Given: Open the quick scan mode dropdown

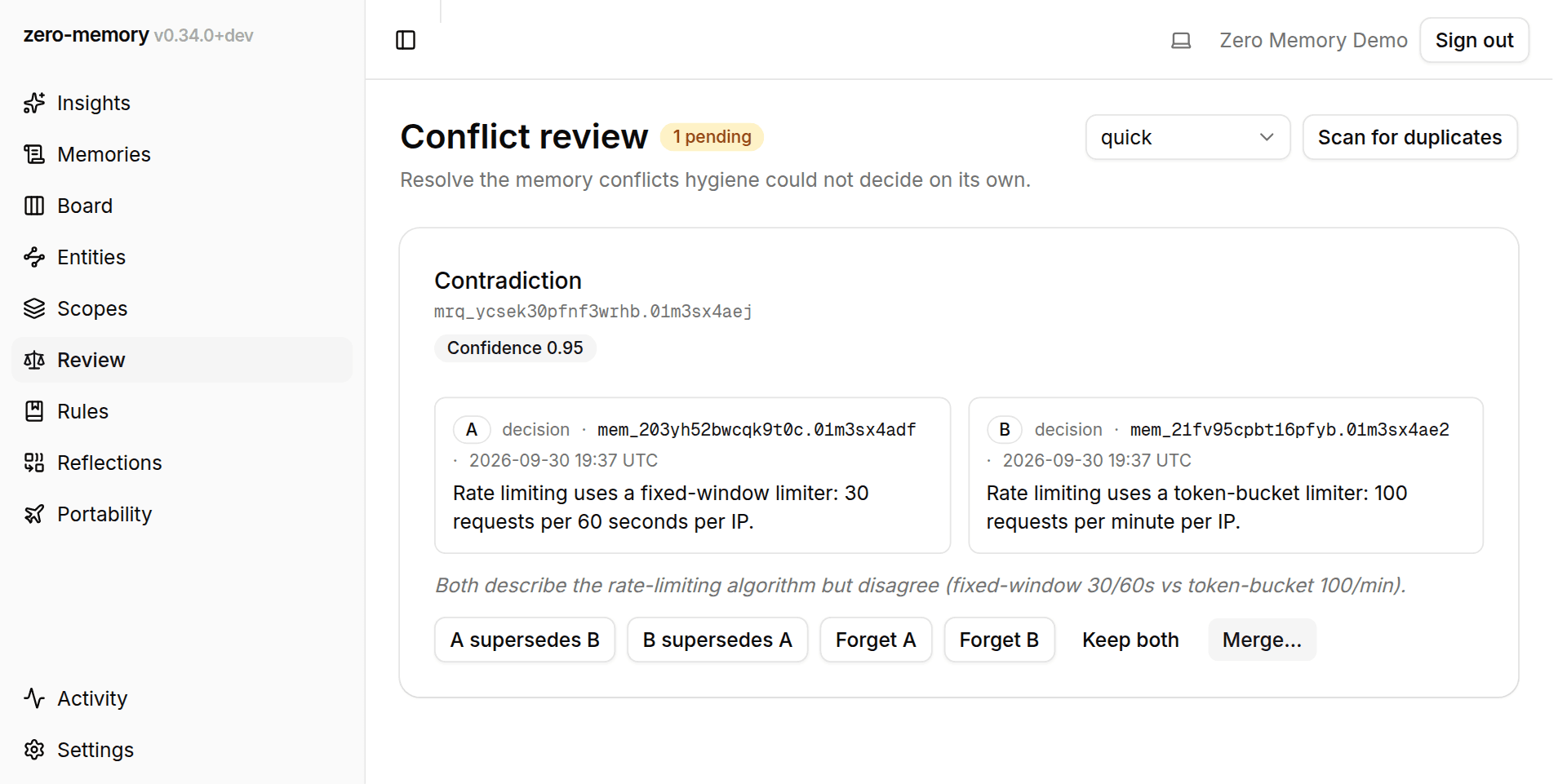Looking at the screenshot, I should tap(1187, 137).
